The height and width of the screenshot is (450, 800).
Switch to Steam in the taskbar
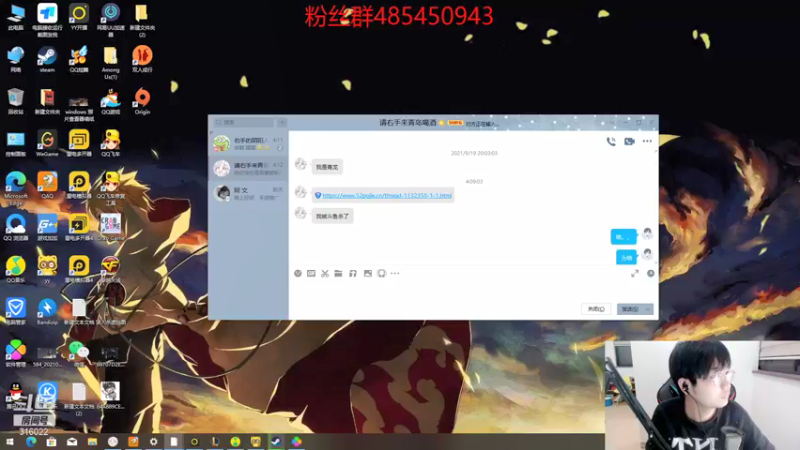pyautogui.click(x=276, y=441)
